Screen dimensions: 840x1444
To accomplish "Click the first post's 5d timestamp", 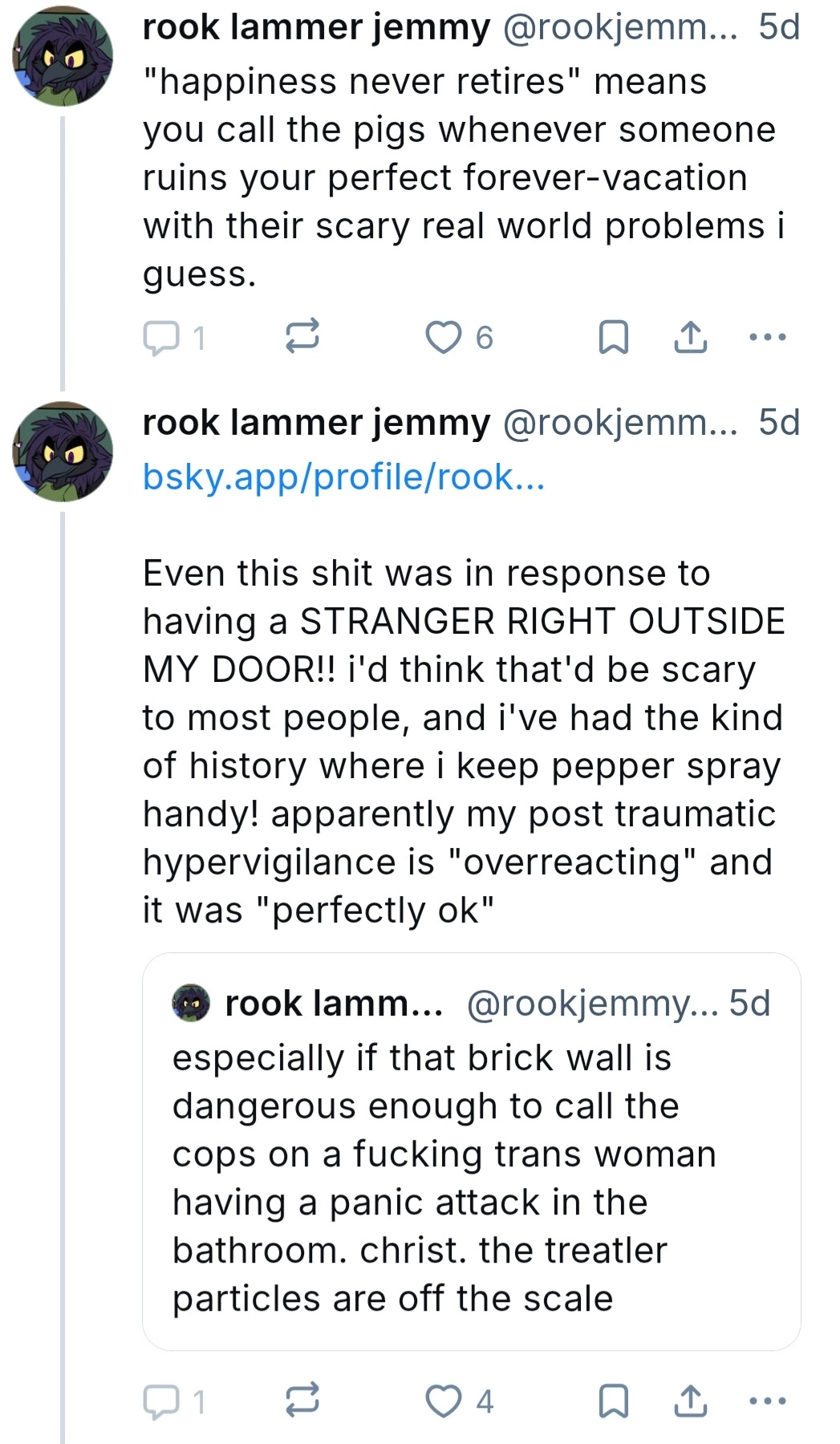I will (779, 27).
